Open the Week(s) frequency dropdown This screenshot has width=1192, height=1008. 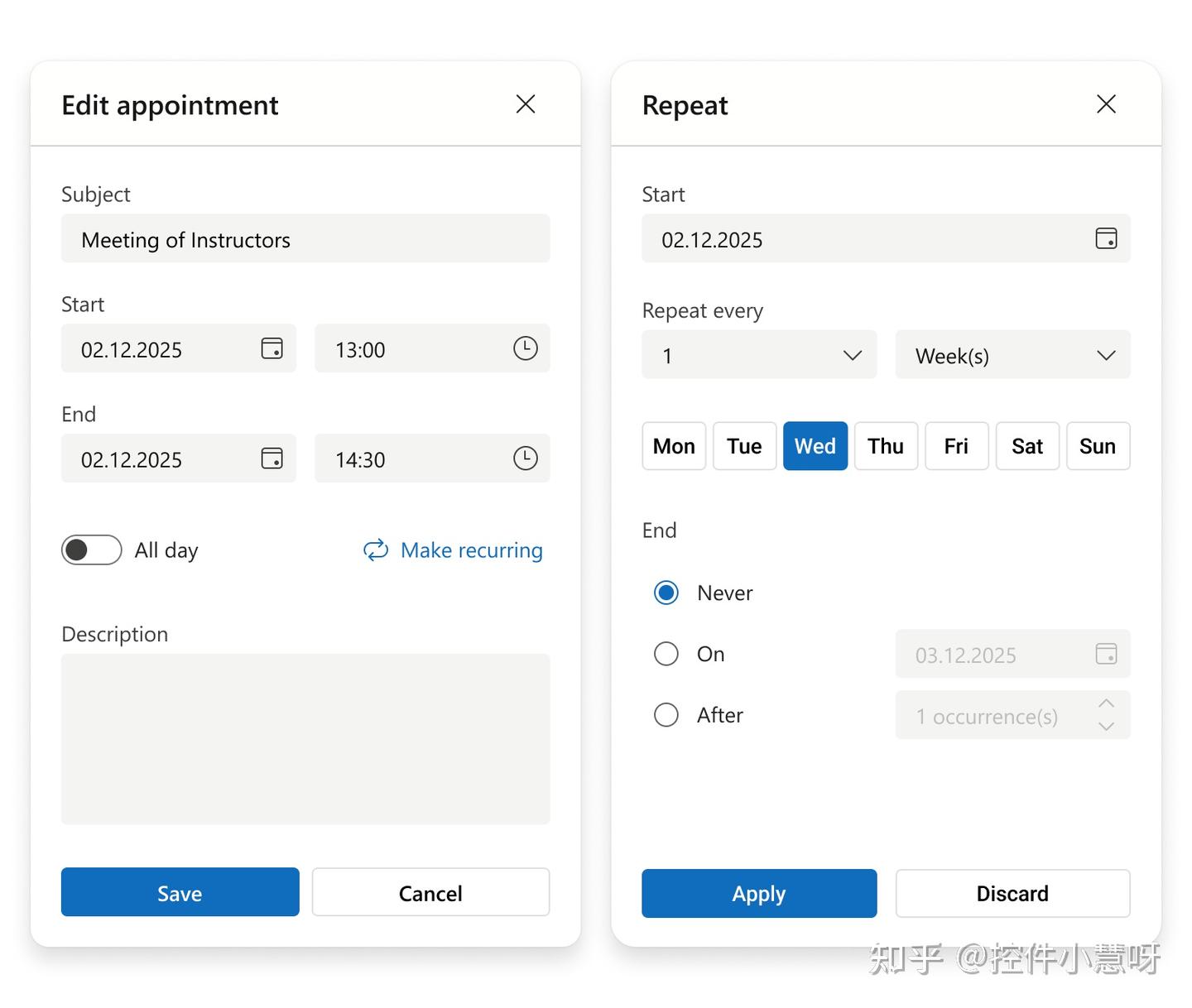point(1012,355)
